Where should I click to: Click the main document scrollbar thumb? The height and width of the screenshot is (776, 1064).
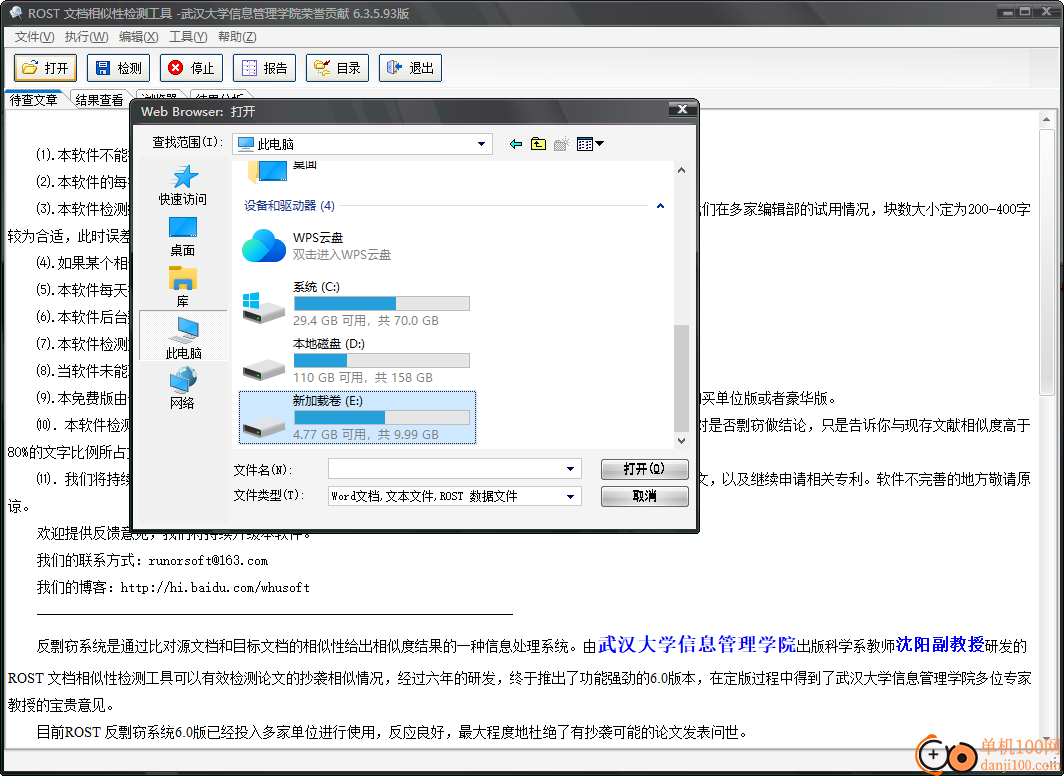tap(1046, 261)
